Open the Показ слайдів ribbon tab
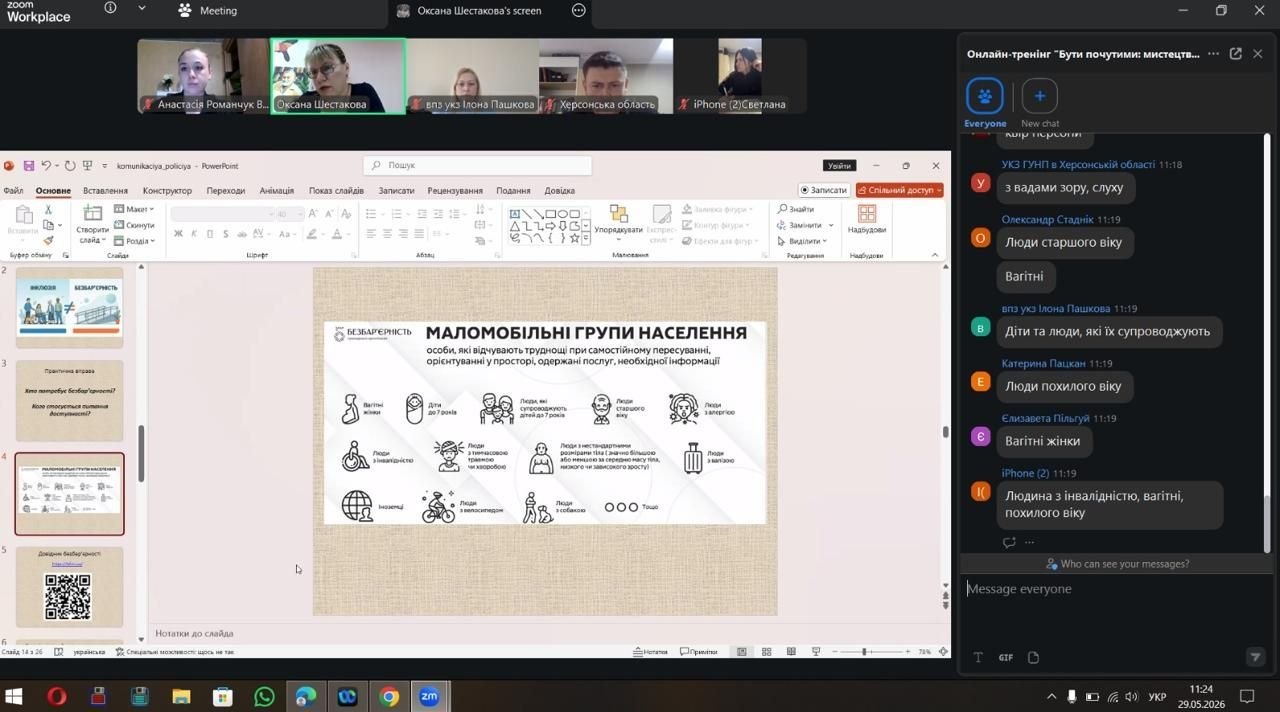Image resolution: width=1280 pixels, height=712 pixels. [x=336, y=190]
